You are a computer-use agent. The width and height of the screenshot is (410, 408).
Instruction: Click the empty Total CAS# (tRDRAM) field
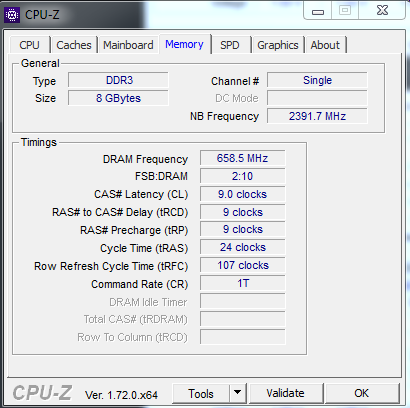point(243,319)
